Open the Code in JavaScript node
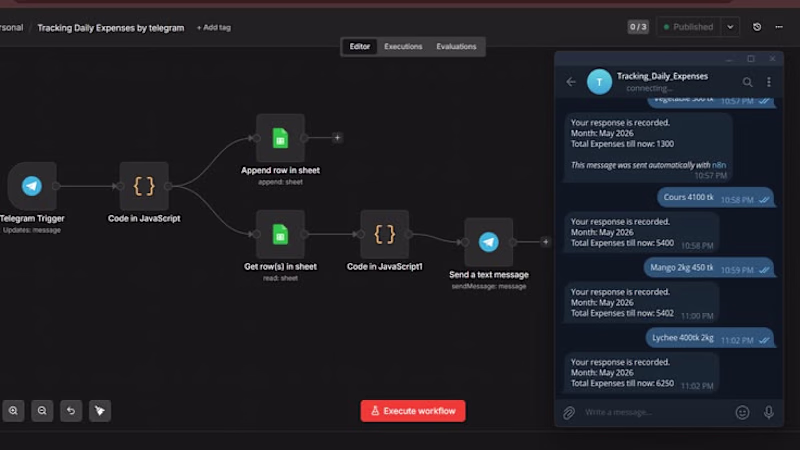The height and width of the screenshot is (450, 800). (x=144, y=186)
